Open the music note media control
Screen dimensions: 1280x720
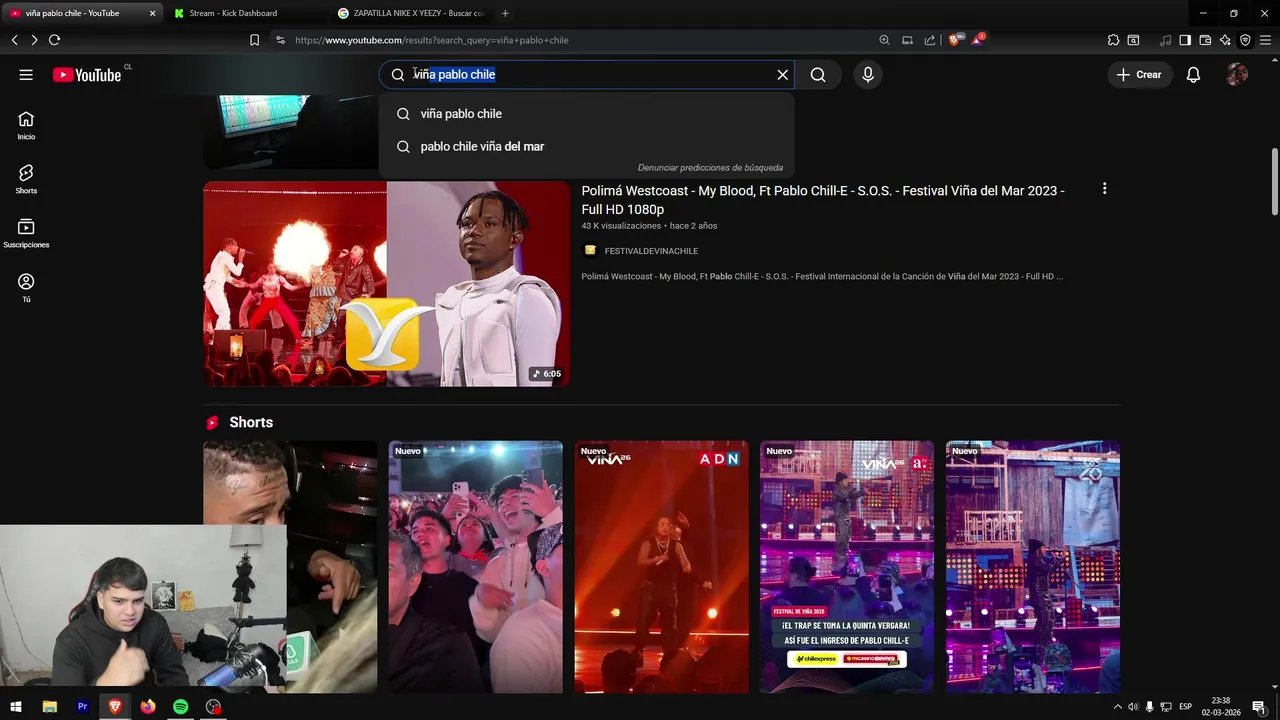(x=1165, y=40)
